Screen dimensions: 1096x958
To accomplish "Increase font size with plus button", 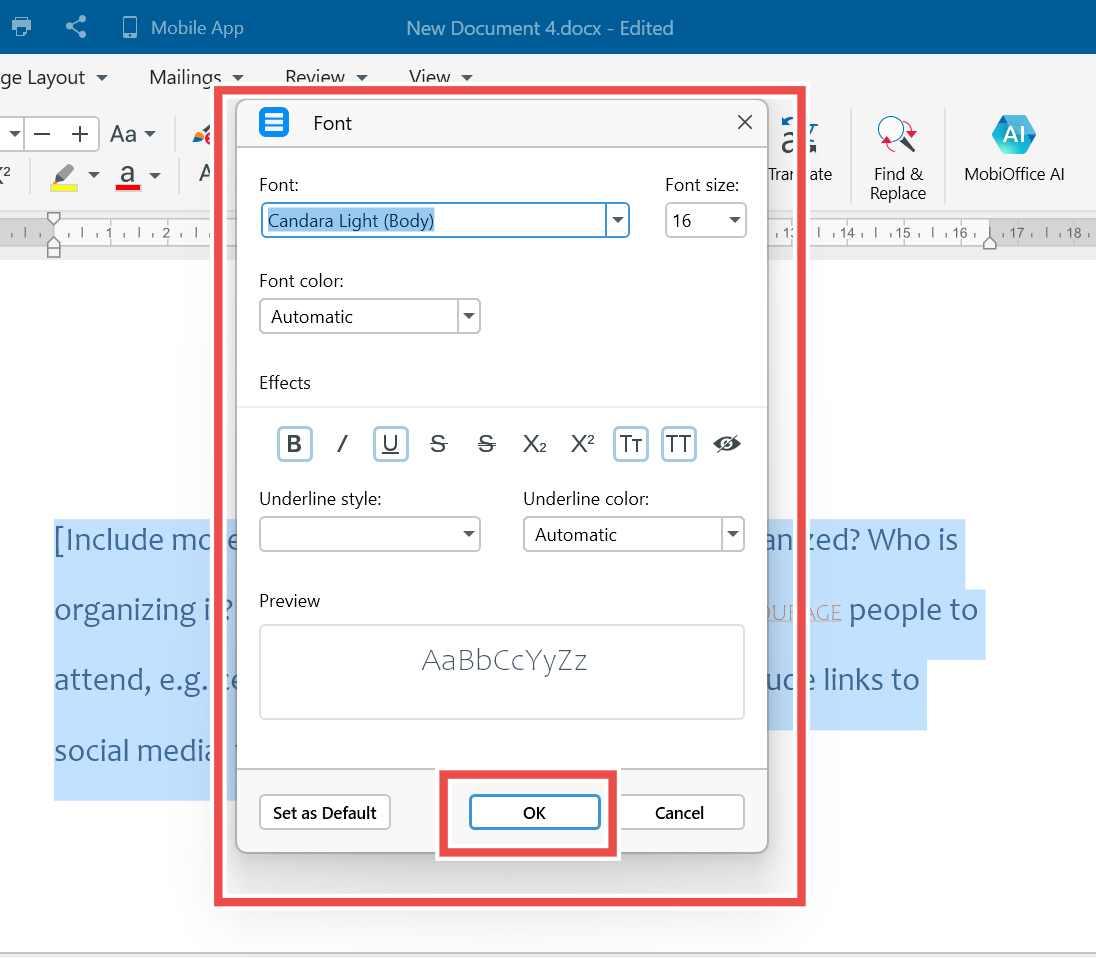I will [x=80, y=133].
